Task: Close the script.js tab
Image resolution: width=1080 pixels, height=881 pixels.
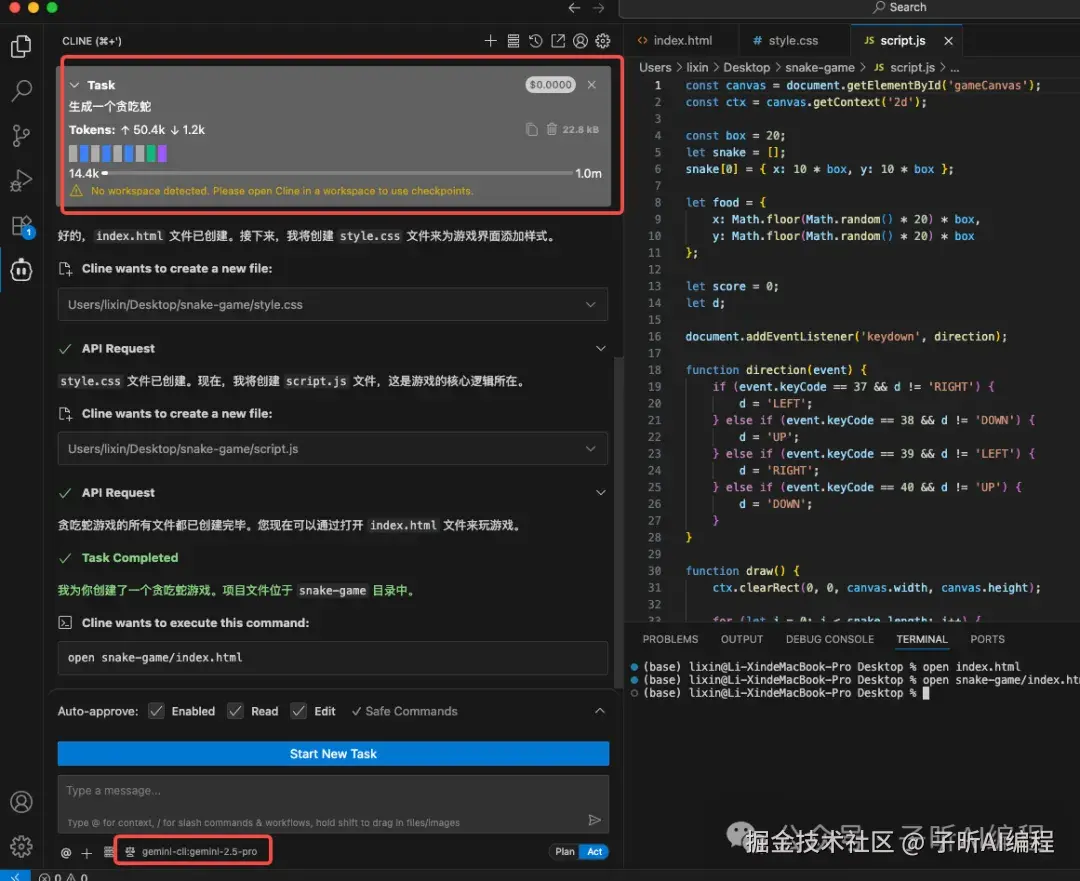Action: point(948,41)
